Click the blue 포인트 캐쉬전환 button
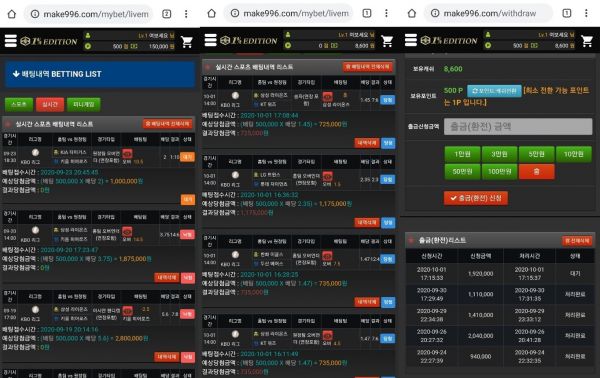This screenshot has height=378, width=600. tap(494, 91)
